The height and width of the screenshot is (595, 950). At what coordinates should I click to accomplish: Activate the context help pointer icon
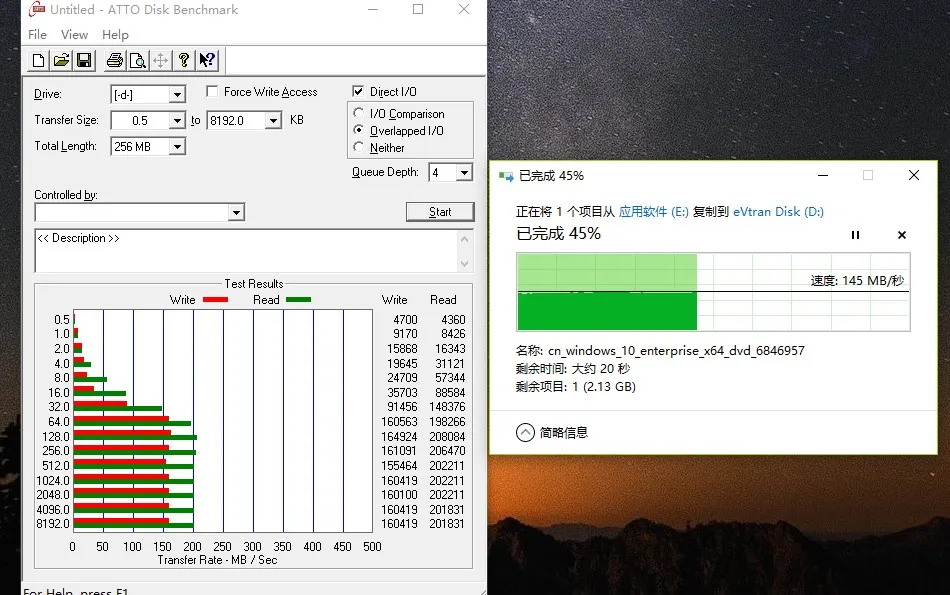(x=207, y=60)
